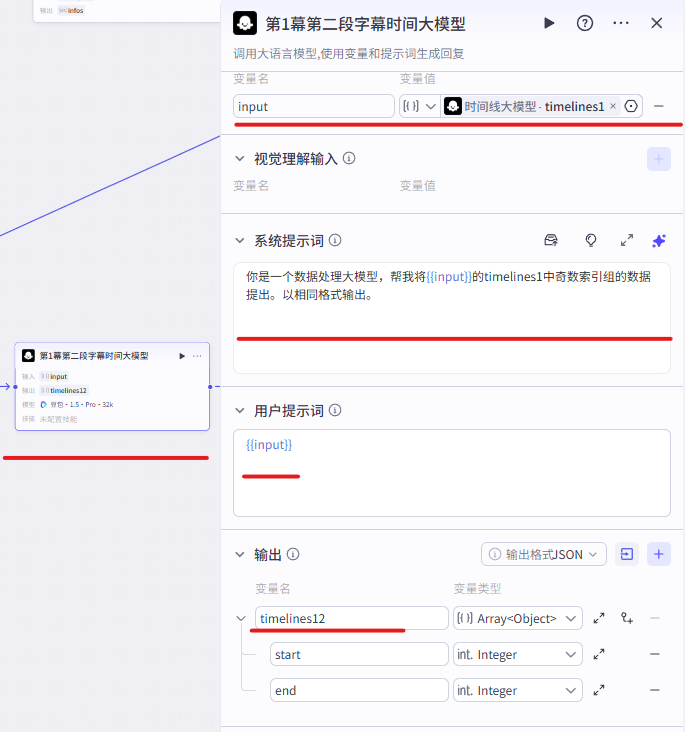Remove the start field with minus
Viewport: 685px width, 732px height.
pyautogui.click(x=655, y=655)
